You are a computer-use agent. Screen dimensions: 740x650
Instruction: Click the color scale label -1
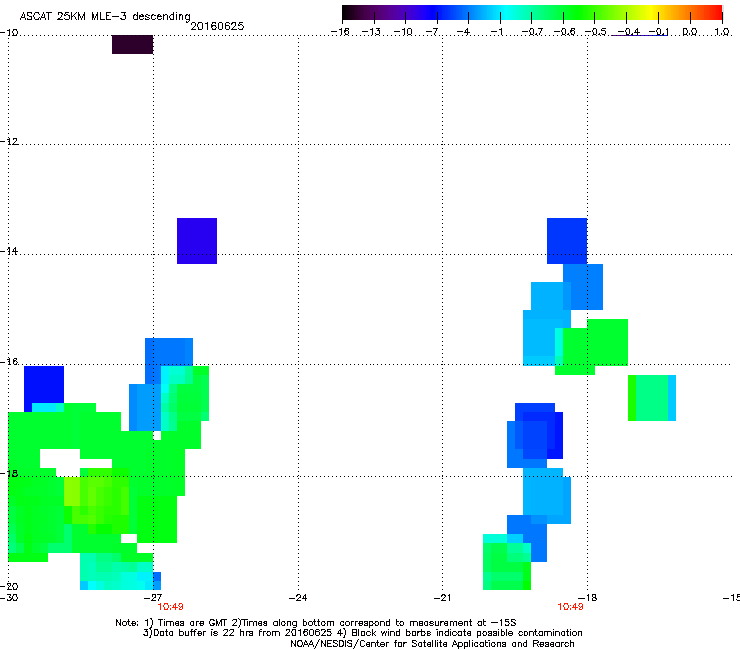(x=496, y=32)
